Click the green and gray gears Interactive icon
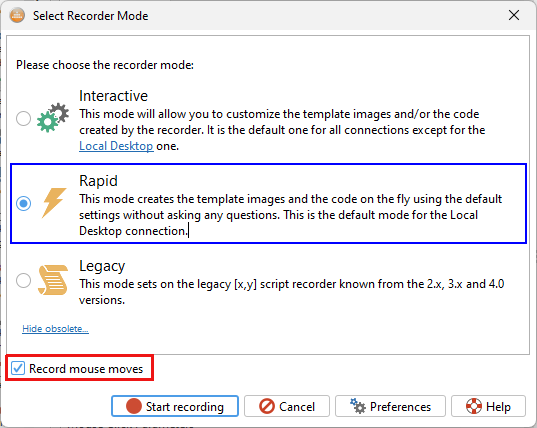The width and height of the screenshot is (537, 428). pyautogui.click(x=53, y=117)
